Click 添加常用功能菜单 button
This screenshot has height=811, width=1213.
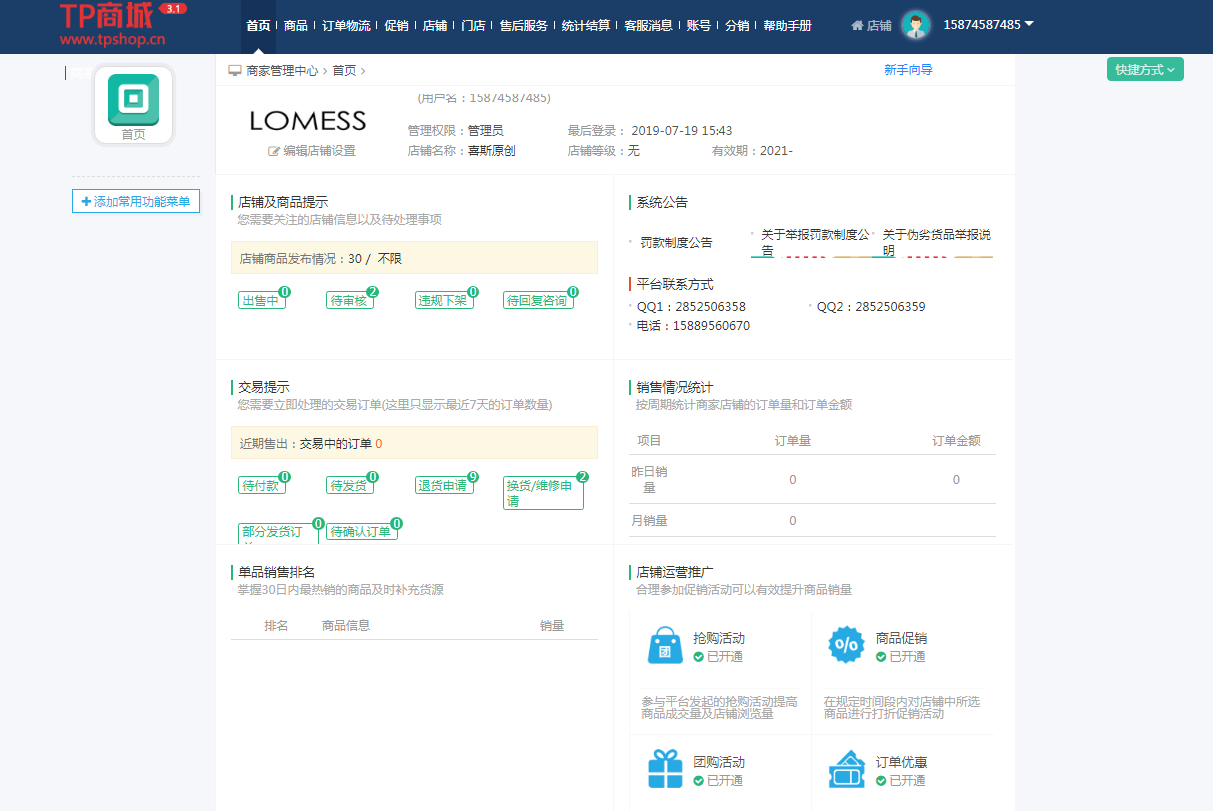(x=136, y=202)
